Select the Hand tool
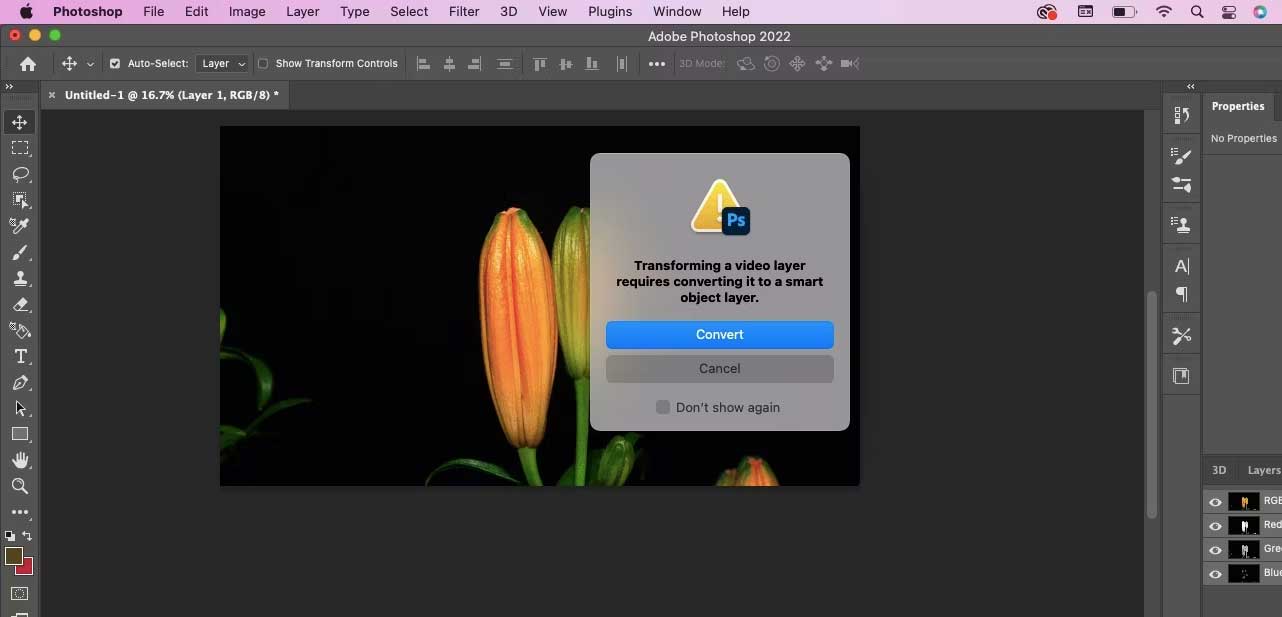 pyautogui.click(x=20, y=460)
